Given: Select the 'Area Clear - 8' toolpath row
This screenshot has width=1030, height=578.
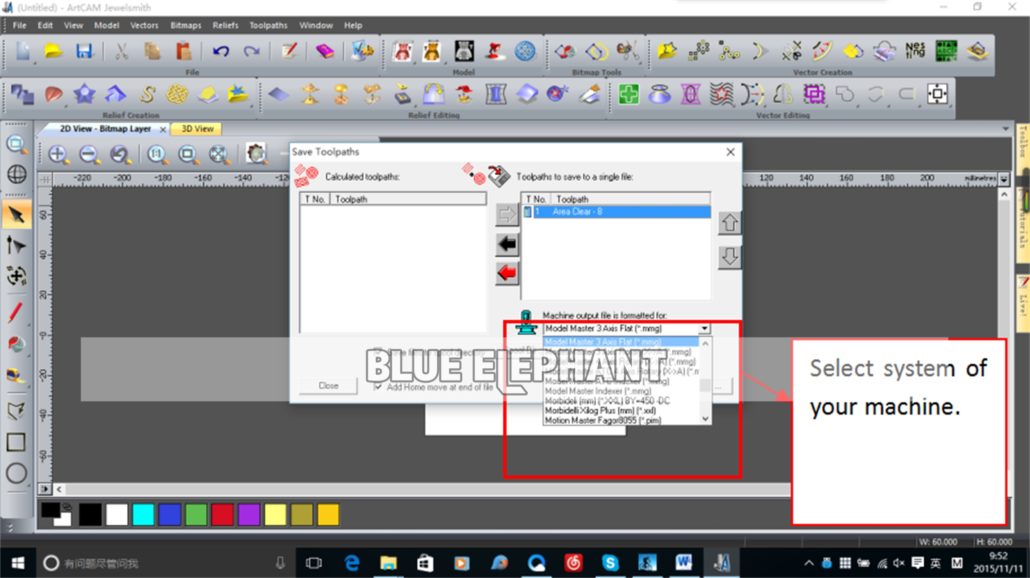Looking at the screenshot, I should (x=616, y=211).
